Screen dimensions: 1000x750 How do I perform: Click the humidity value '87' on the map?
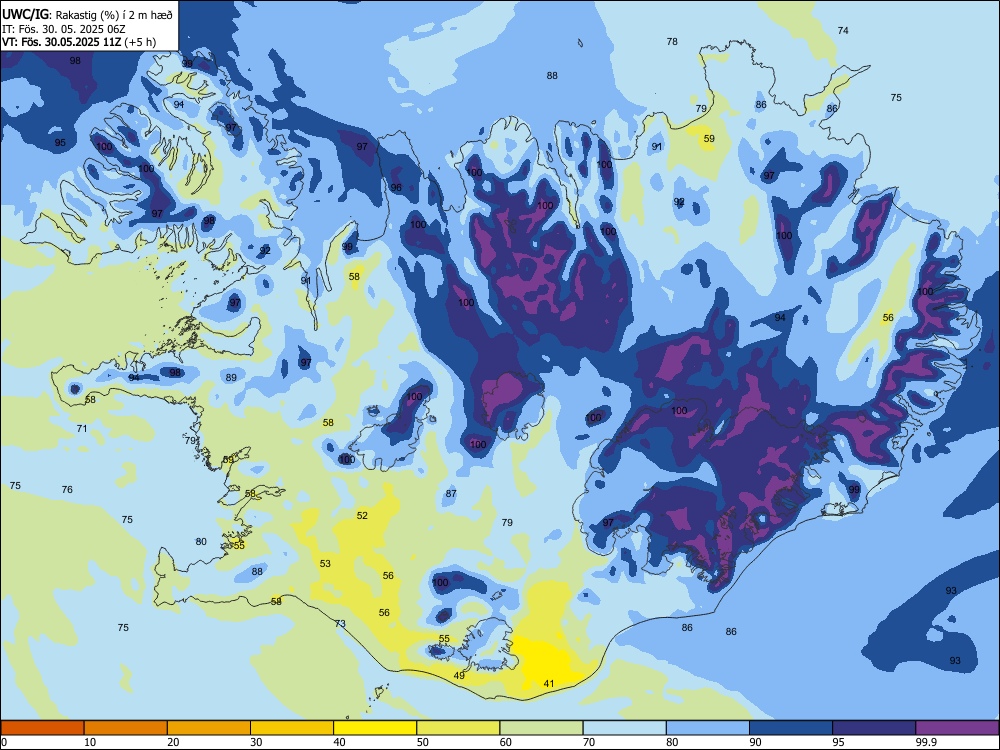[x=452, y=494]
